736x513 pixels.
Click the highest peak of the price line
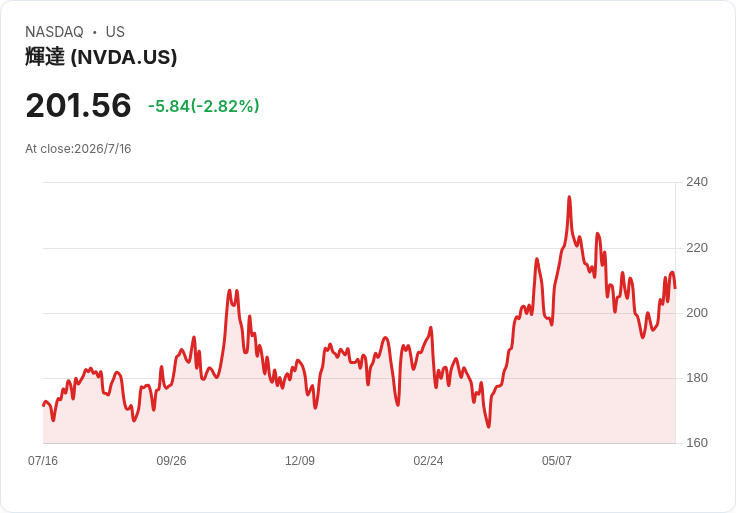pos(569,197)
